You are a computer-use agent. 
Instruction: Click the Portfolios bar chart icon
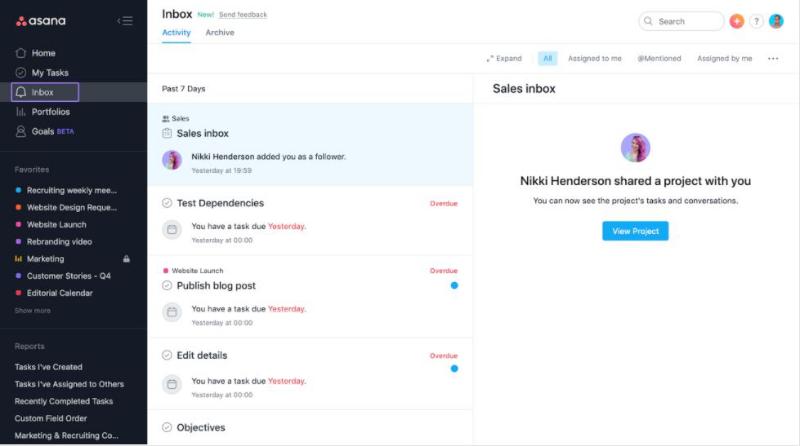tap(20, 111)
